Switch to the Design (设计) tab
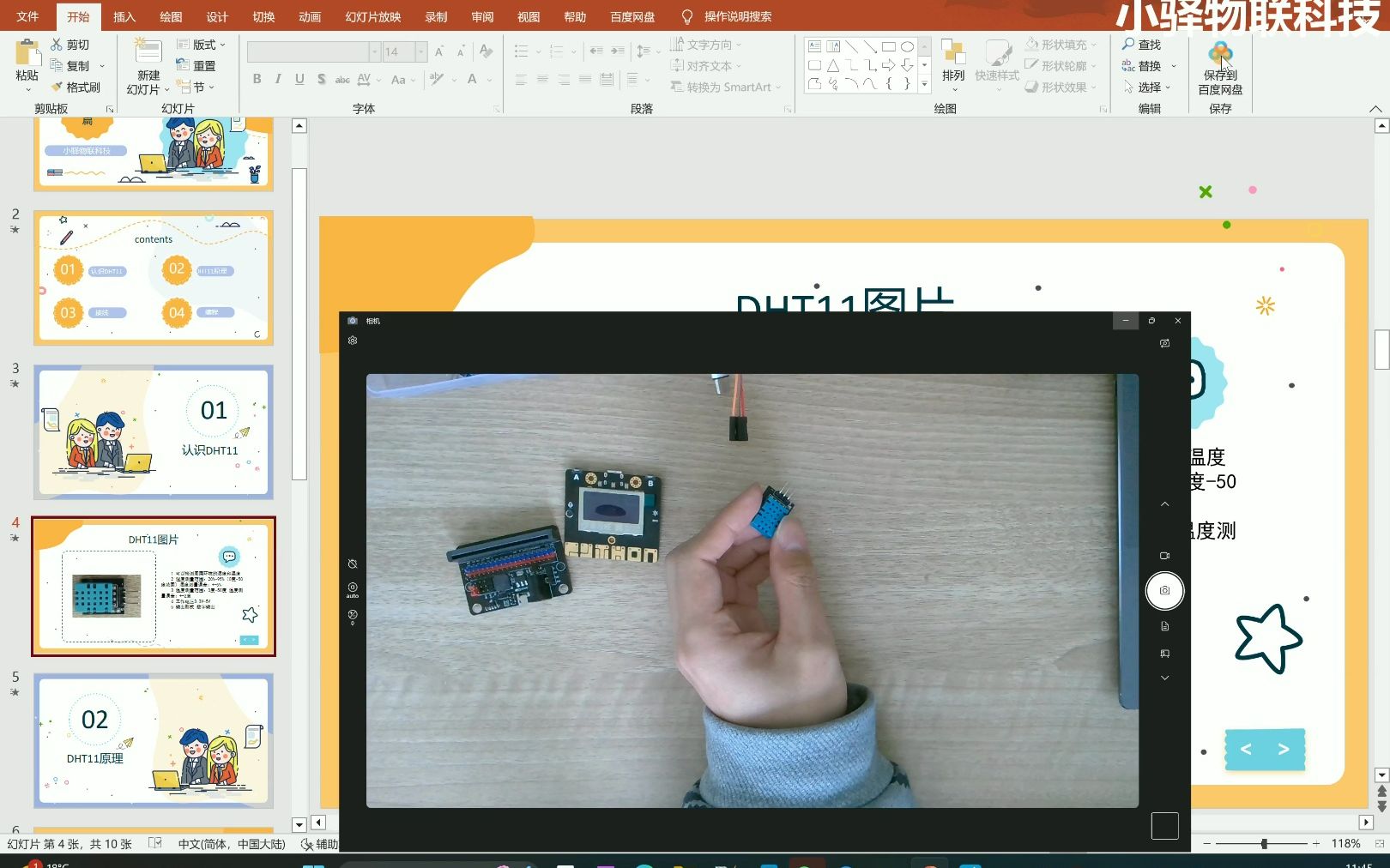1390x868 pixels. click(x=217, y=16)
